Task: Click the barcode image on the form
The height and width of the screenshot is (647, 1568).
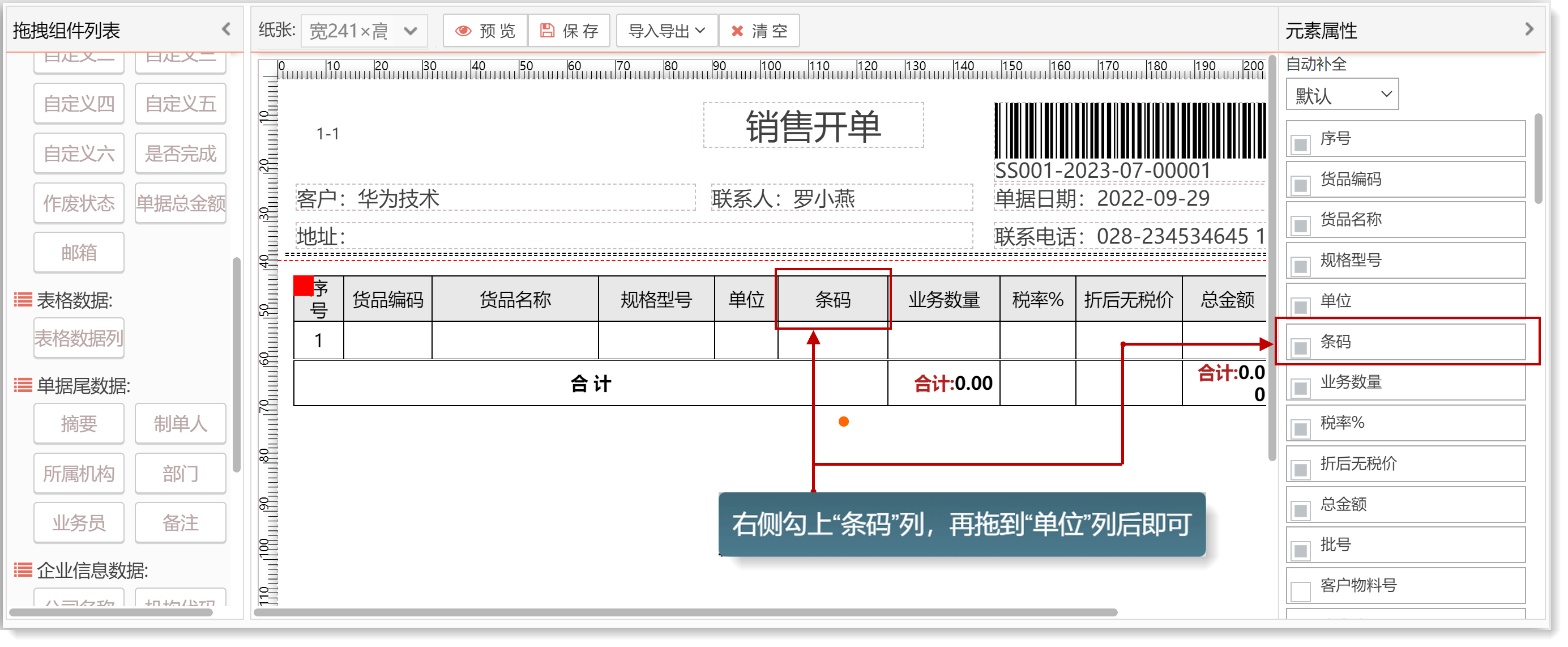Action: coord(1129,130)
